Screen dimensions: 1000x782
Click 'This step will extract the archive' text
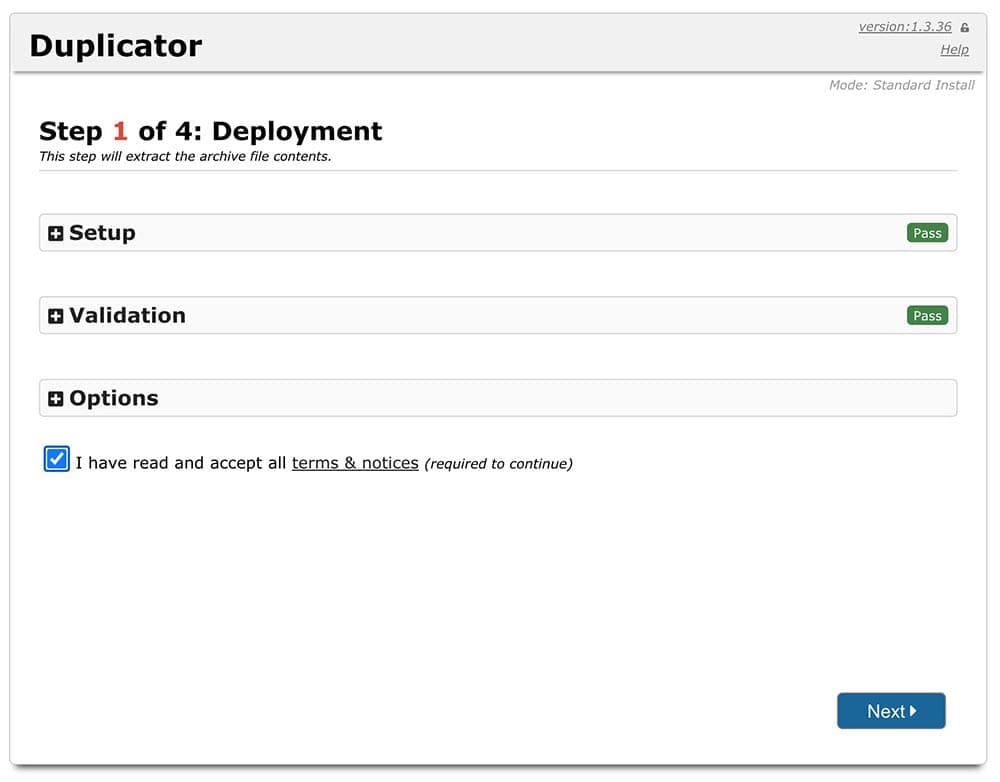coord(185,156)
